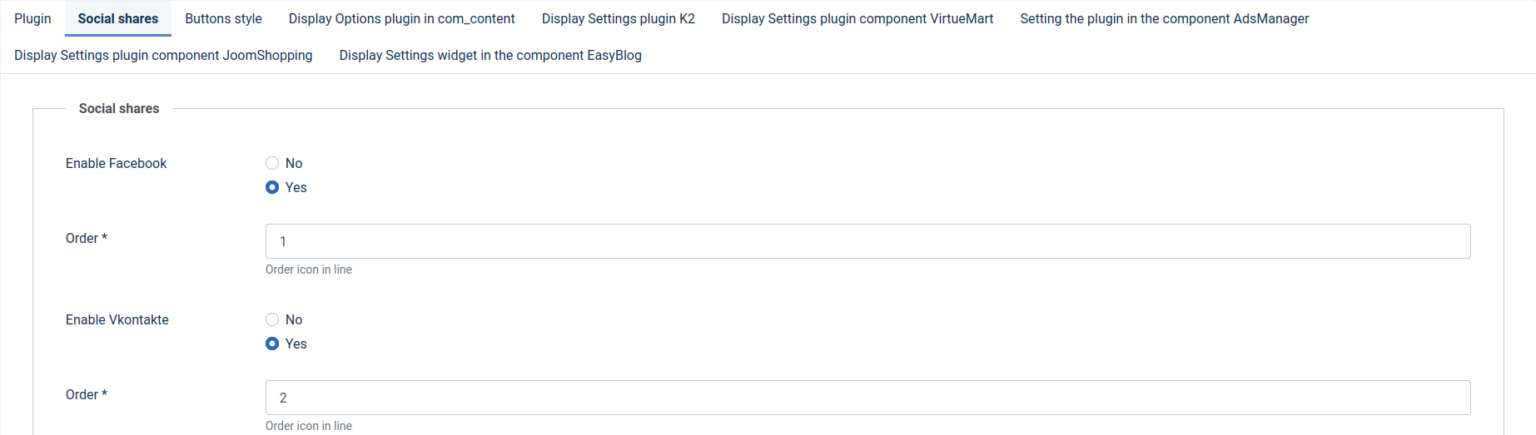Open the Plugin tab

pyautogui.click(x=32, y=19)
